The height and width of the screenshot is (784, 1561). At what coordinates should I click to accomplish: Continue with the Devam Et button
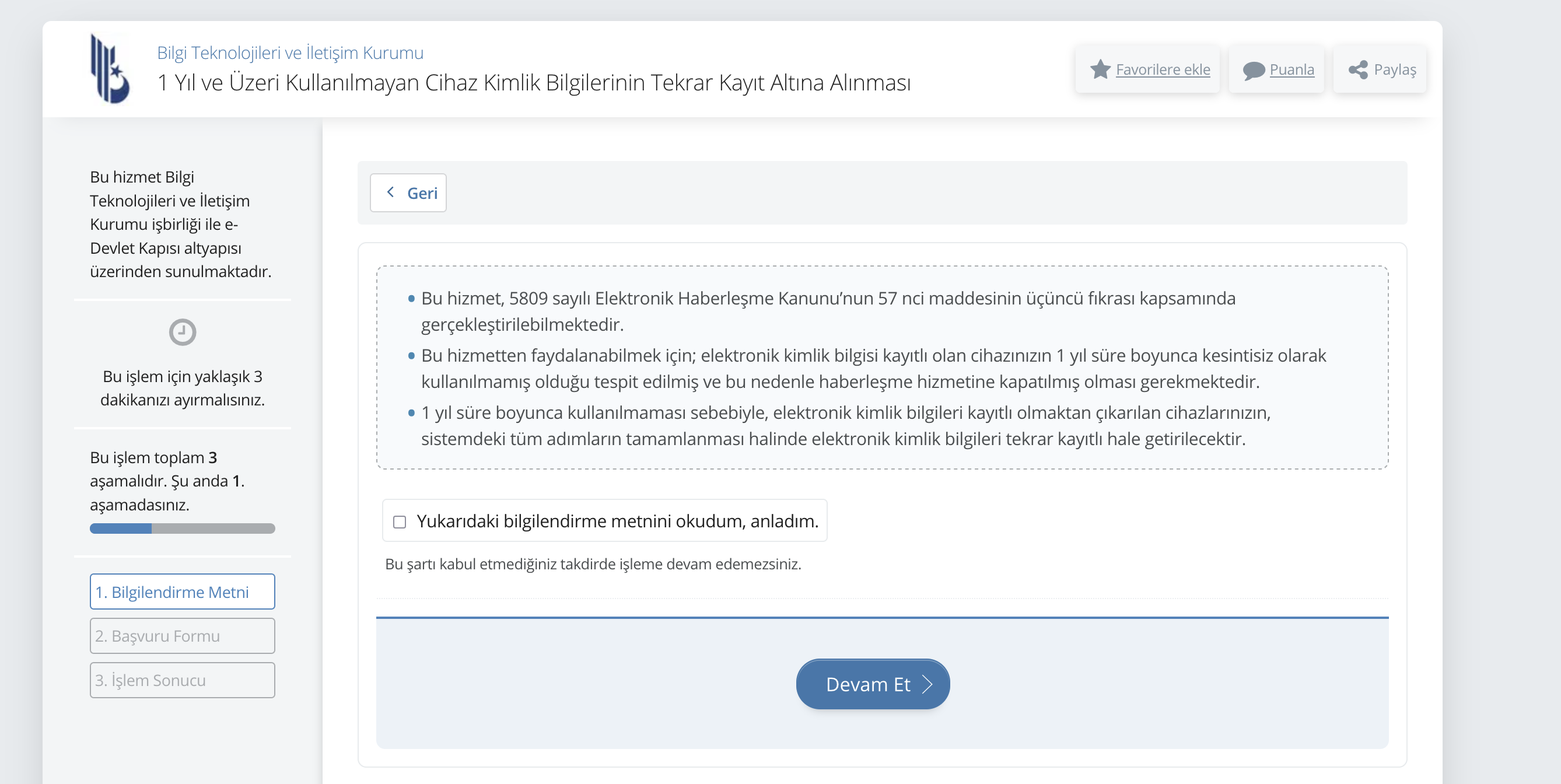click(x=873, y=684)
